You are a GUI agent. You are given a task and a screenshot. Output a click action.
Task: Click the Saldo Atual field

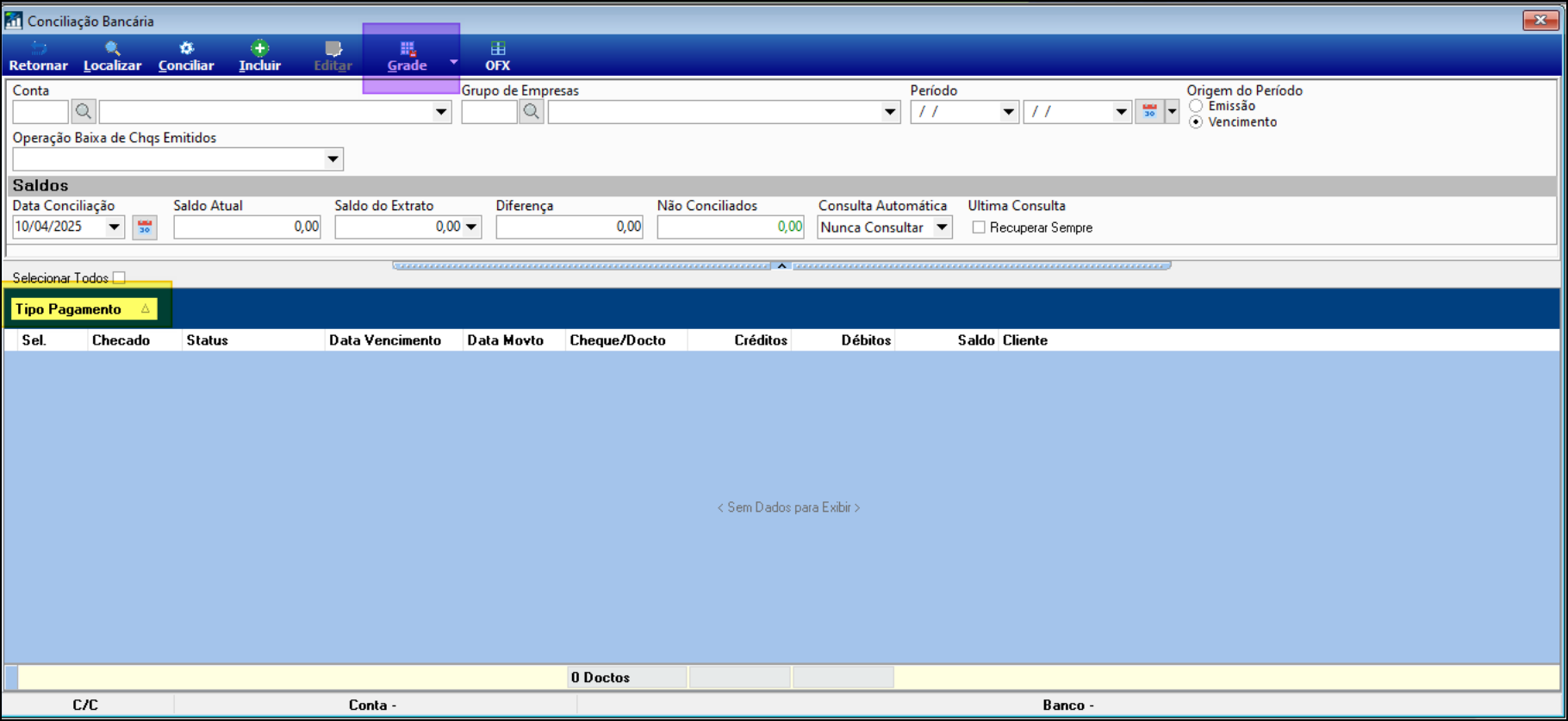[247, 227]
